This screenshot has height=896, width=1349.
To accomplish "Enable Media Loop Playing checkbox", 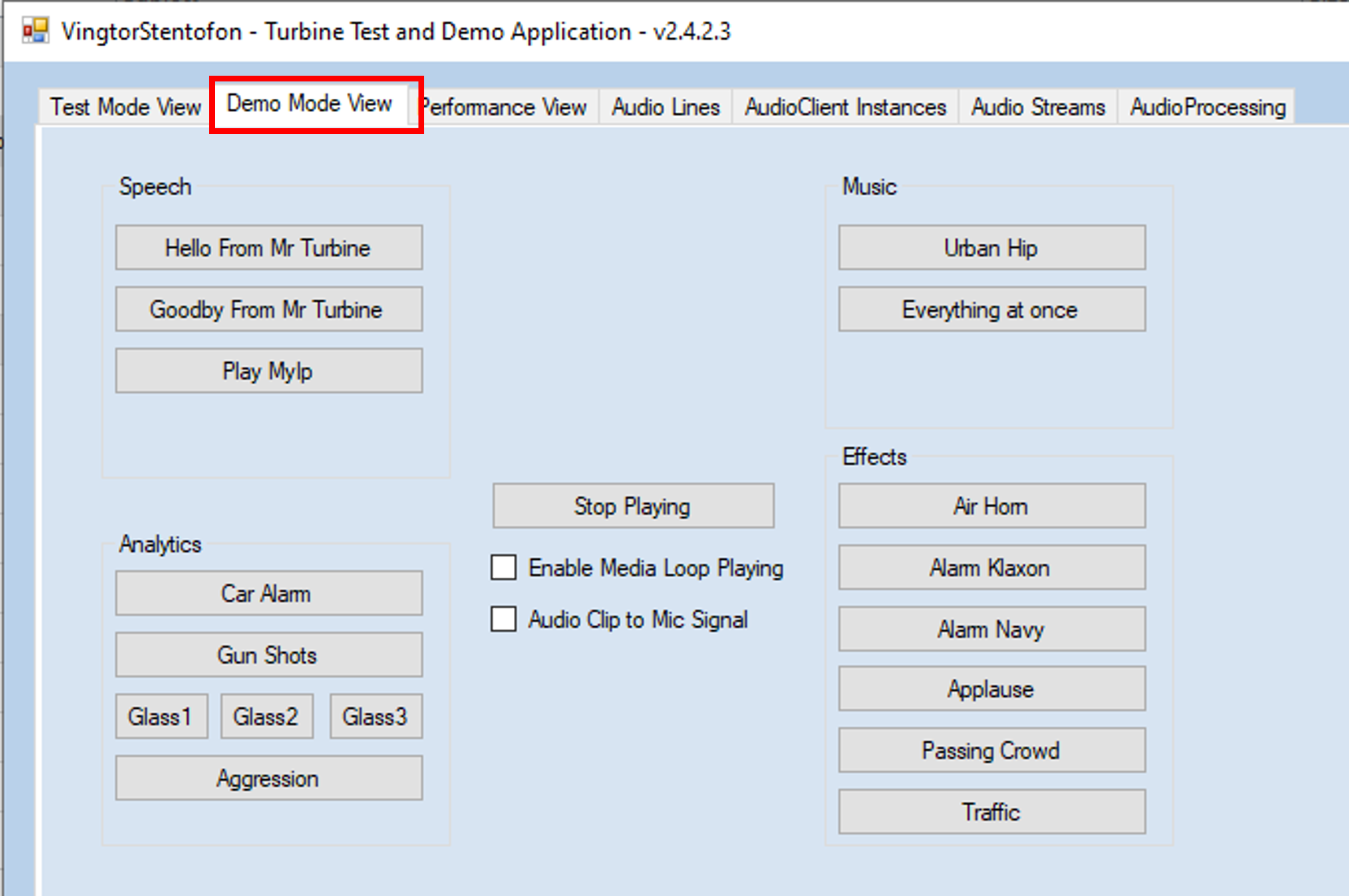I will click(503, 567).
